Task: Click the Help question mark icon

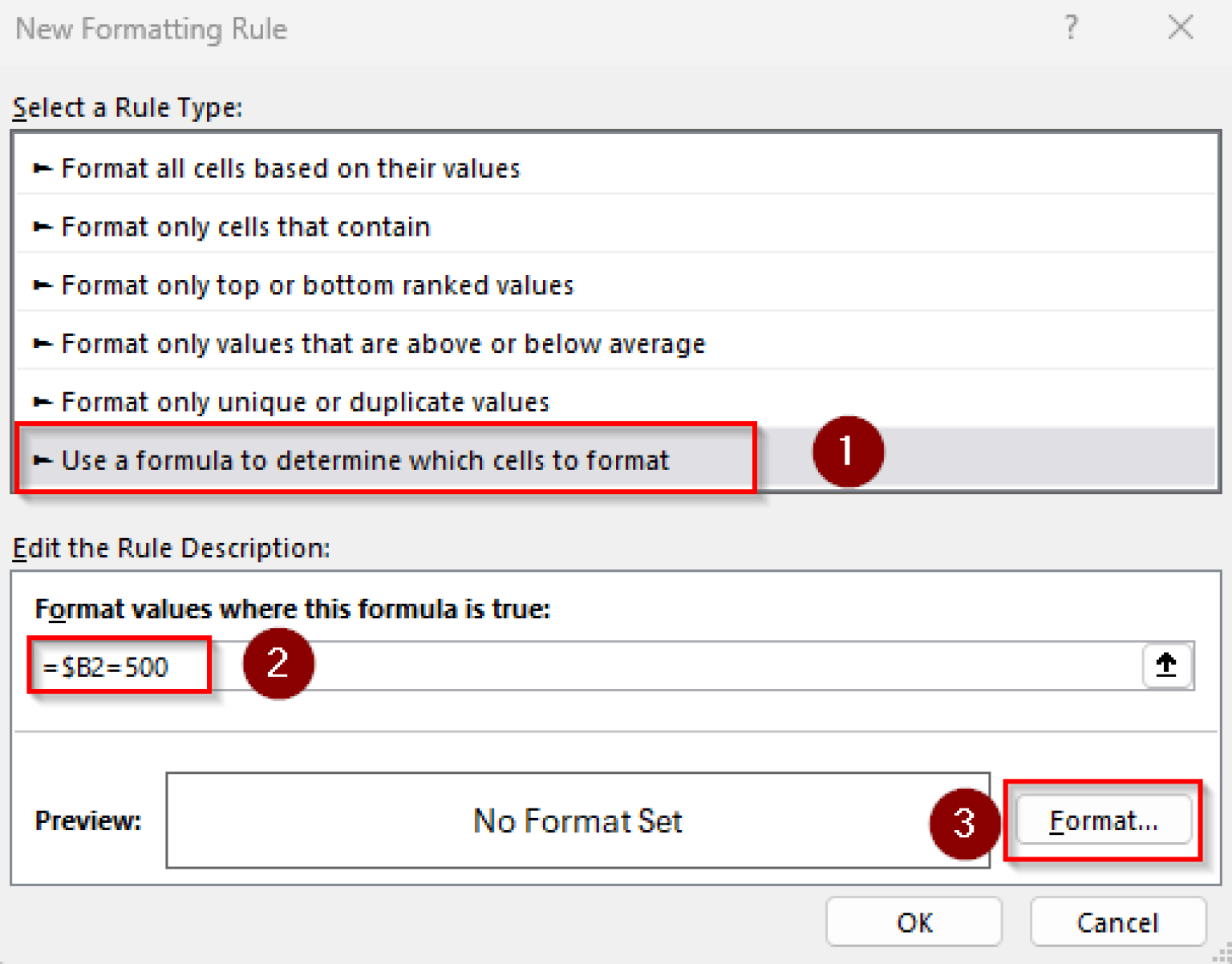Action: point(1070,27)
